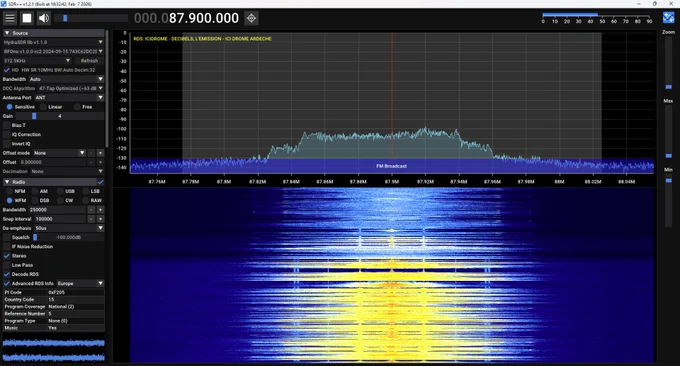Adjust the Zoom vertical slider

(668, 63)
